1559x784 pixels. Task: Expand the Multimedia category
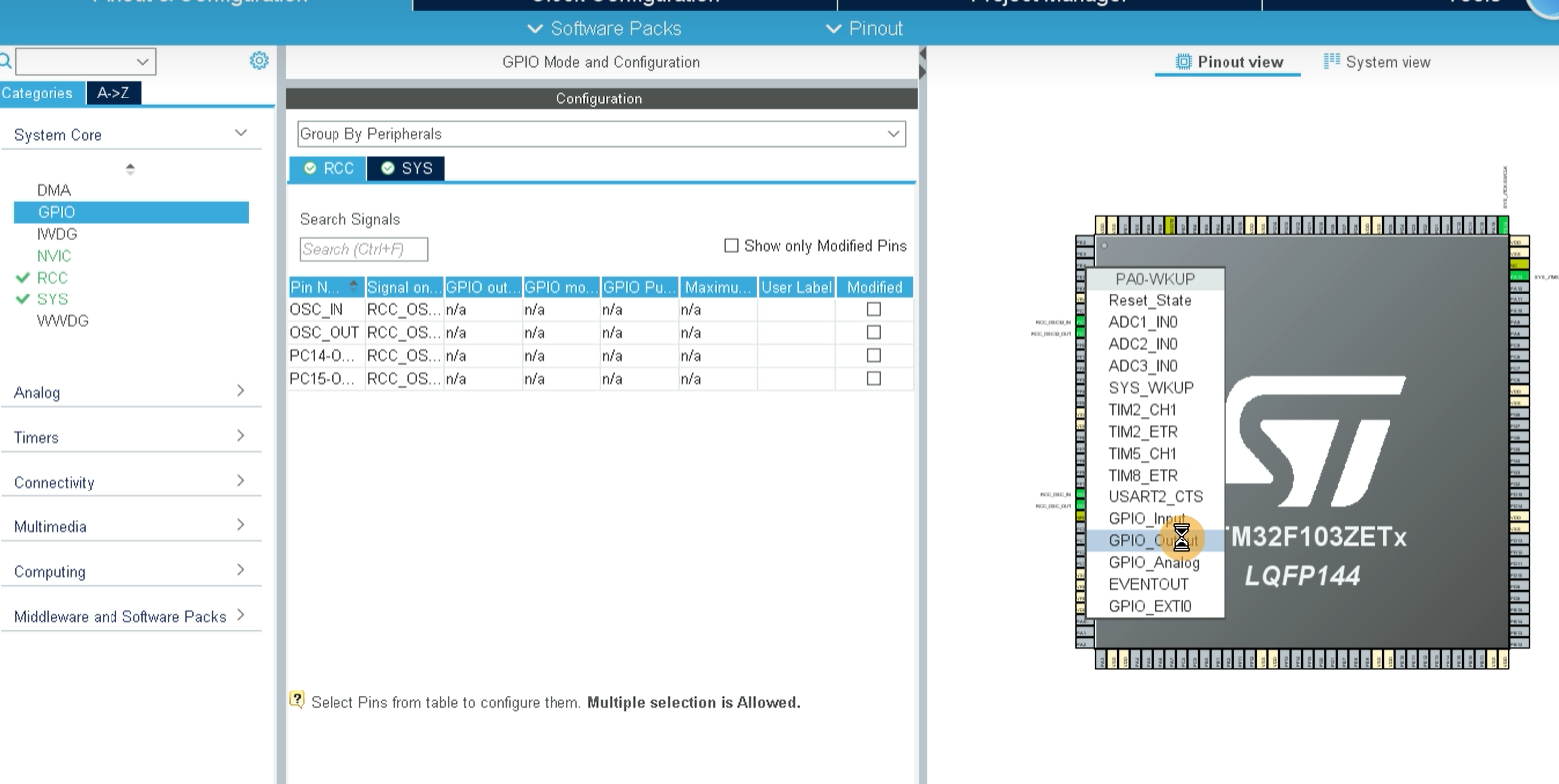(x=240, y=525)
